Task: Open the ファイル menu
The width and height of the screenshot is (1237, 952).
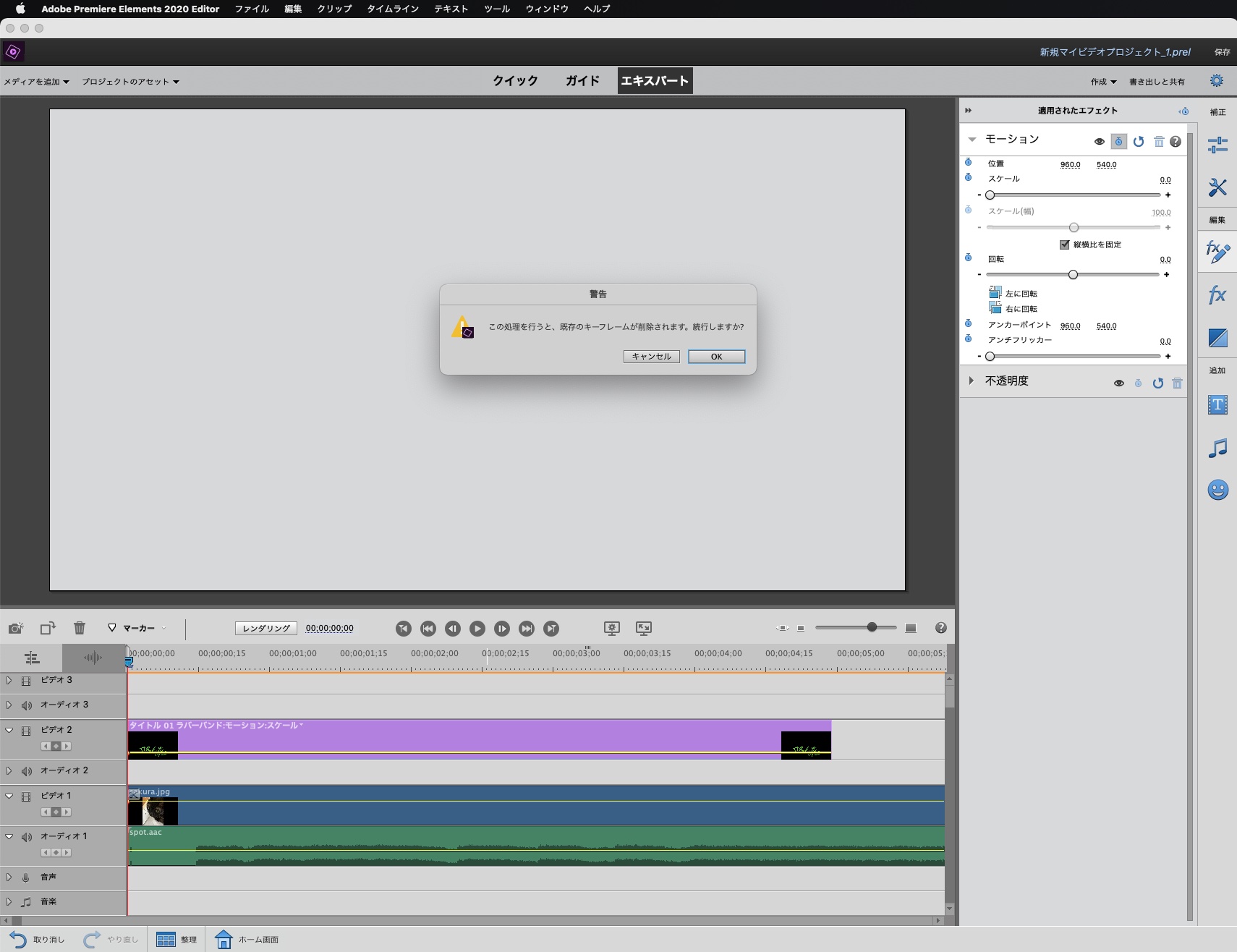Action: pyautogui.click(x=252, y=9)
